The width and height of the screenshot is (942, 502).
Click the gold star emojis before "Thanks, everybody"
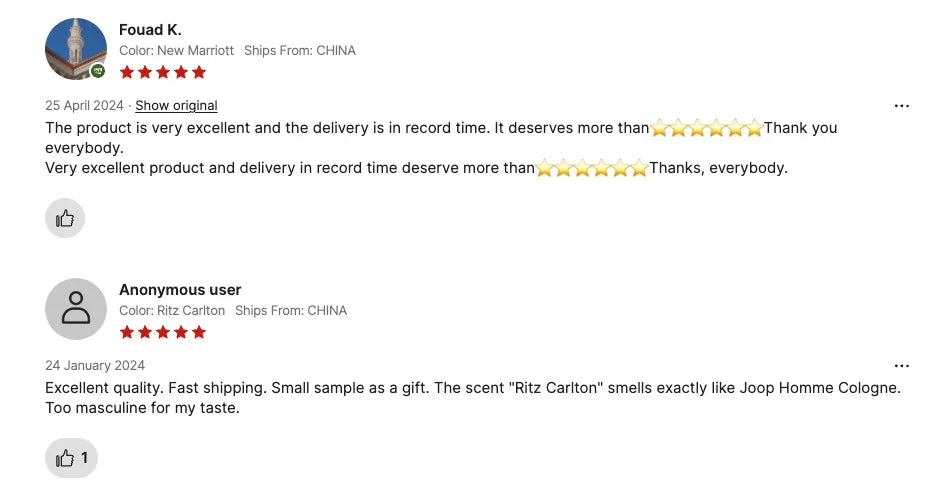pyautogui.click(x=592, y=168)
